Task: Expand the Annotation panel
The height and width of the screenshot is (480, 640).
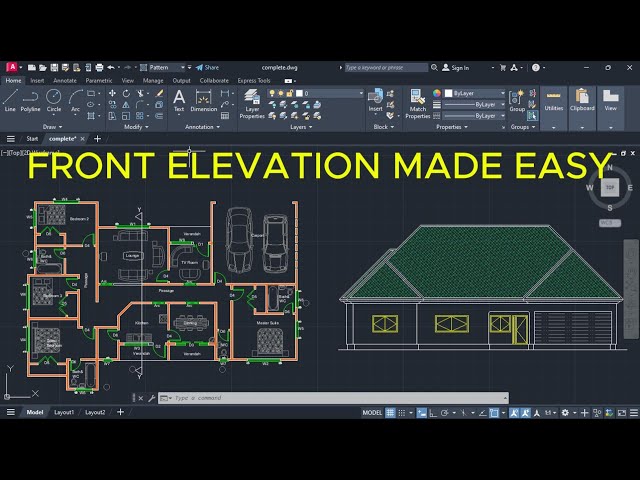Action: click(202, 127)
